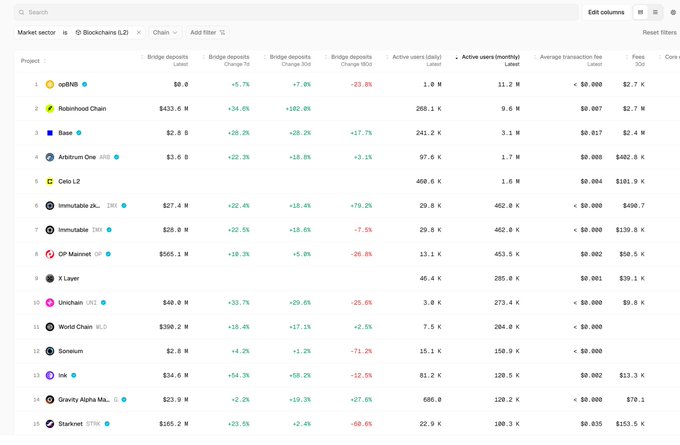The width and height of the screenshot is (680, 445).
Task: Click Starknet fees value $153.5 K
Action: 630,424
